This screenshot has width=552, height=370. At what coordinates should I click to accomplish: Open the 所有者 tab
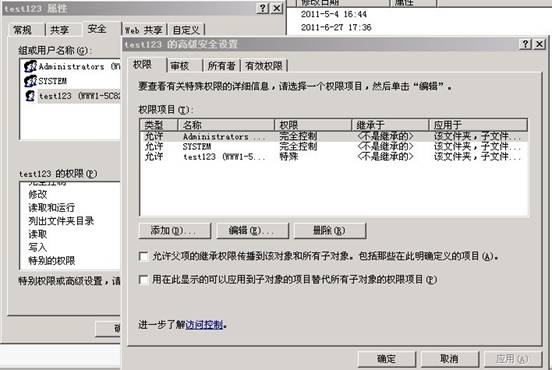pos(221,66)
